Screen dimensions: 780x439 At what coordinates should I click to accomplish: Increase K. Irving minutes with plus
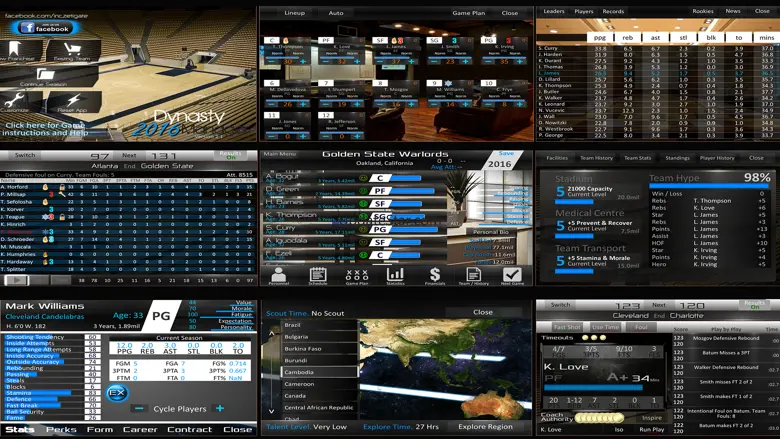519,62
